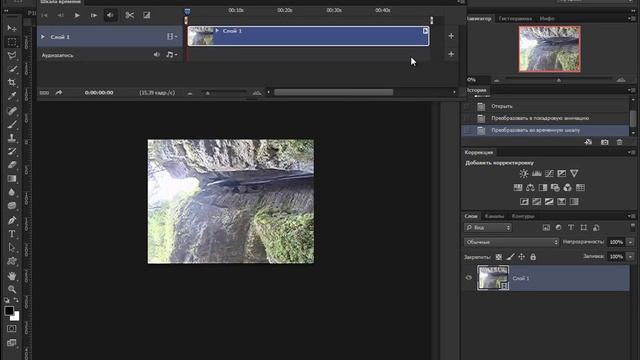The height and width of the screenshot is (360, 640).
Task: Toggle pixel layer filter in Layers panel
Action: point(546,228)
